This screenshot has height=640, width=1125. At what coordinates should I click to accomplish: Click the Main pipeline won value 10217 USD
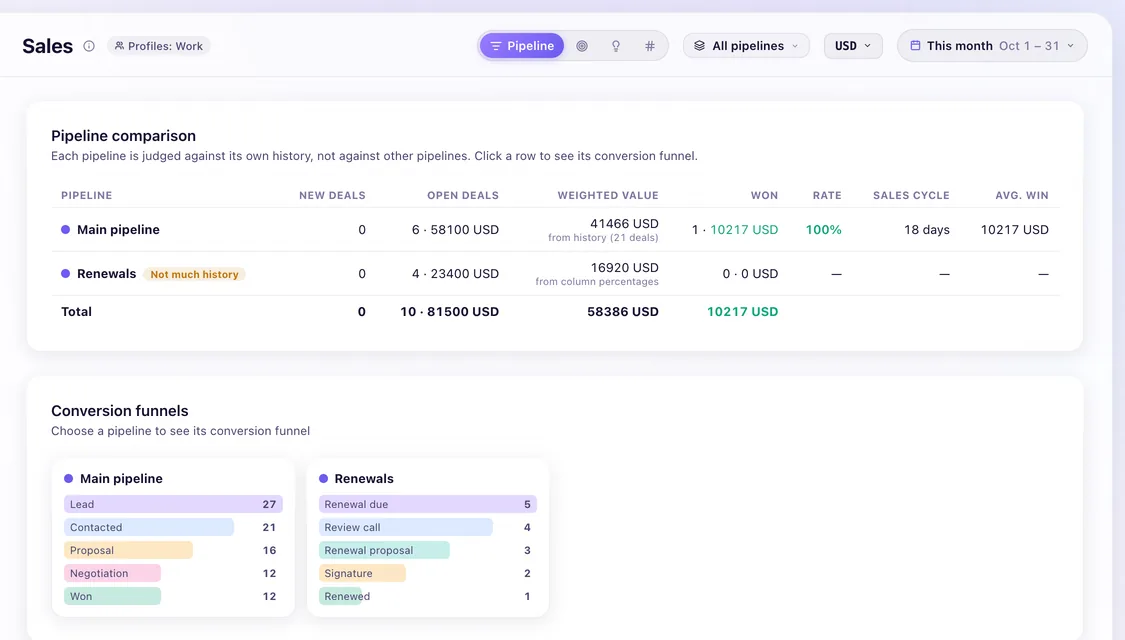click(744, 230)
